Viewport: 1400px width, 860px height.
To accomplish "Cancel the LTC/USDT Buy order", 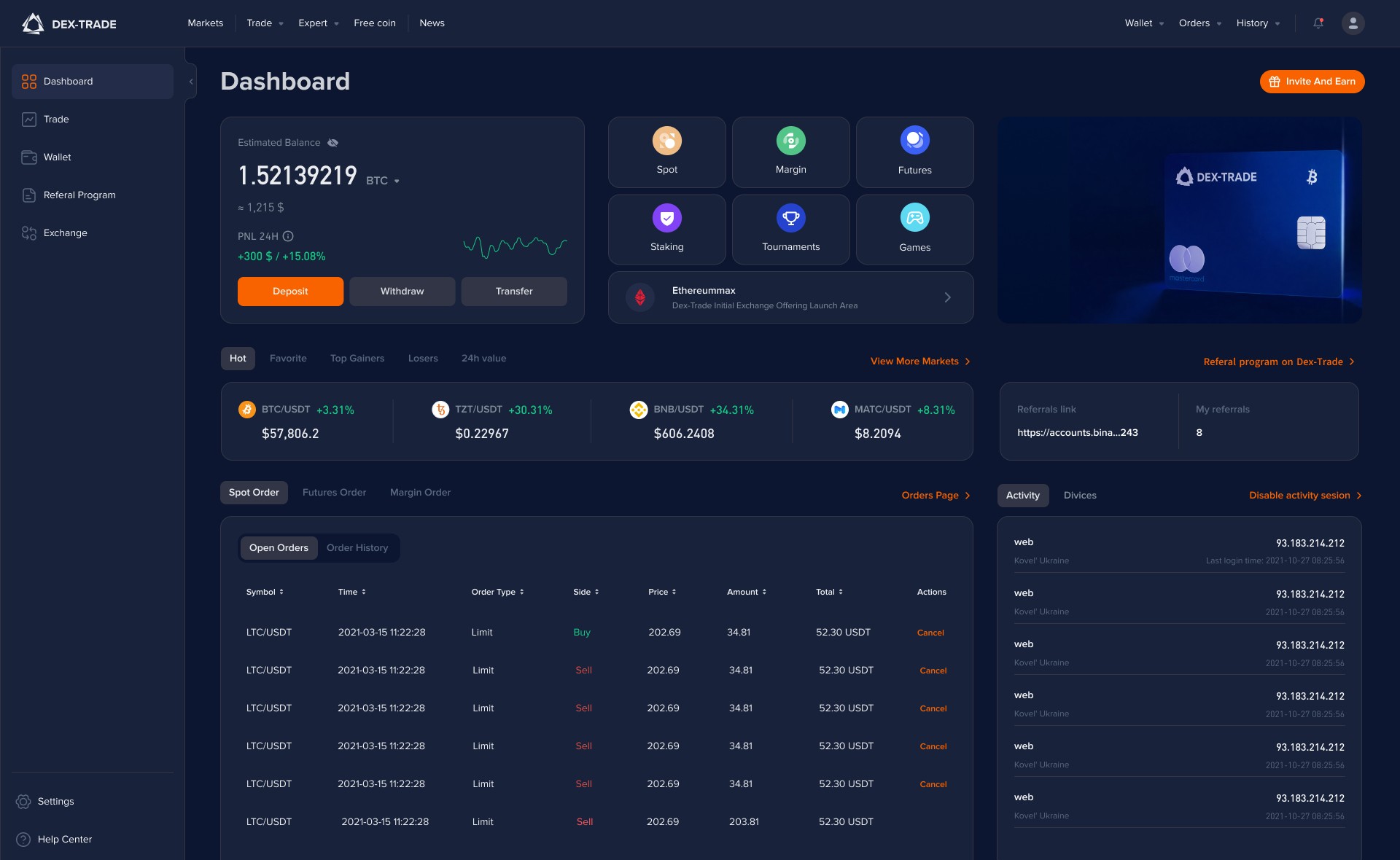I will pos(930,633).
